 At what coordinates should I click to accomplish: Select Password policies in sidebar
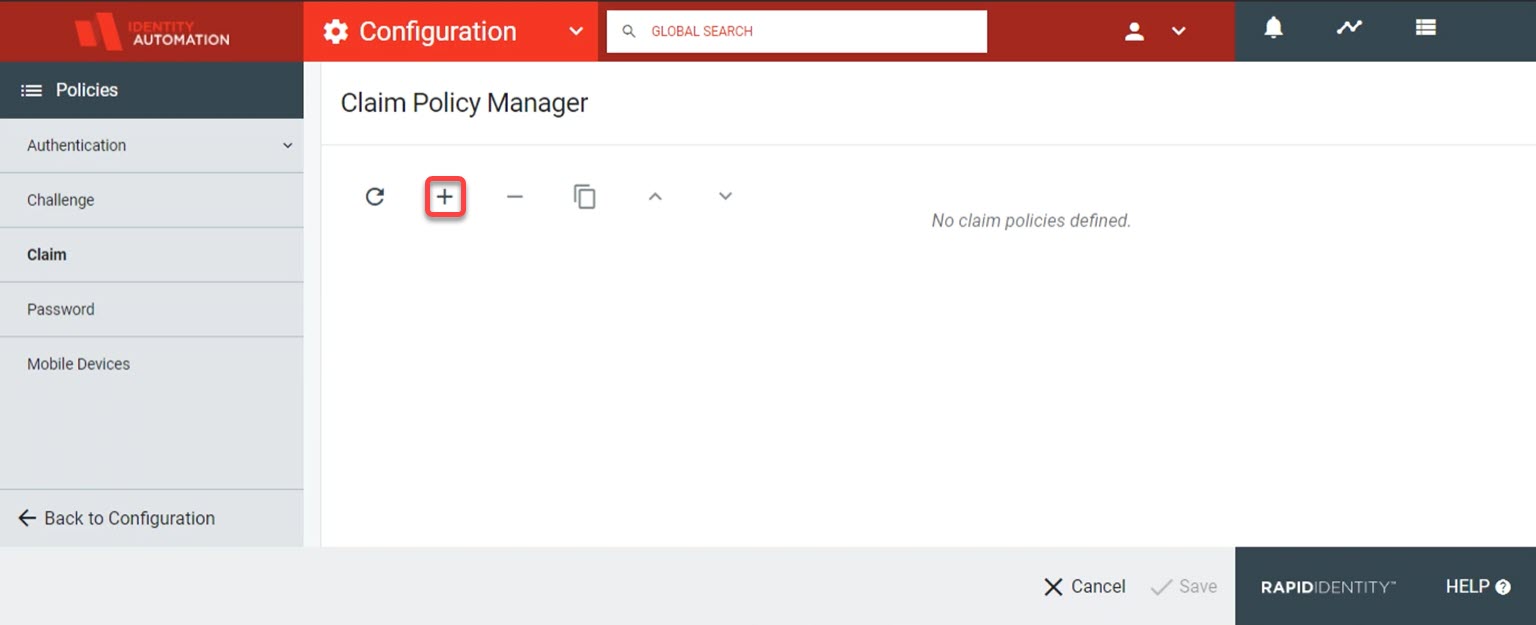(61, 309)
